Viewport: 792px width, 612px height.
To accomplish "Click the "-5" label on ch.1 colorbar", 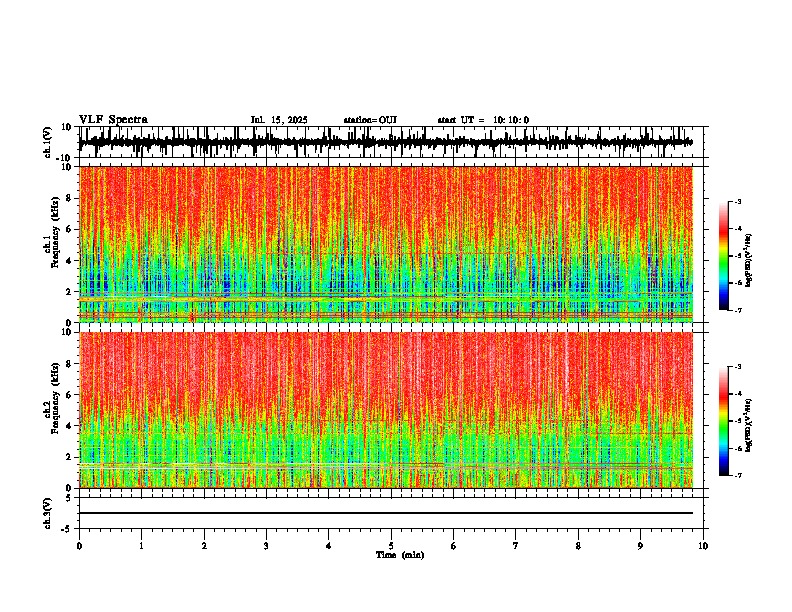I will tap(738, 256).
